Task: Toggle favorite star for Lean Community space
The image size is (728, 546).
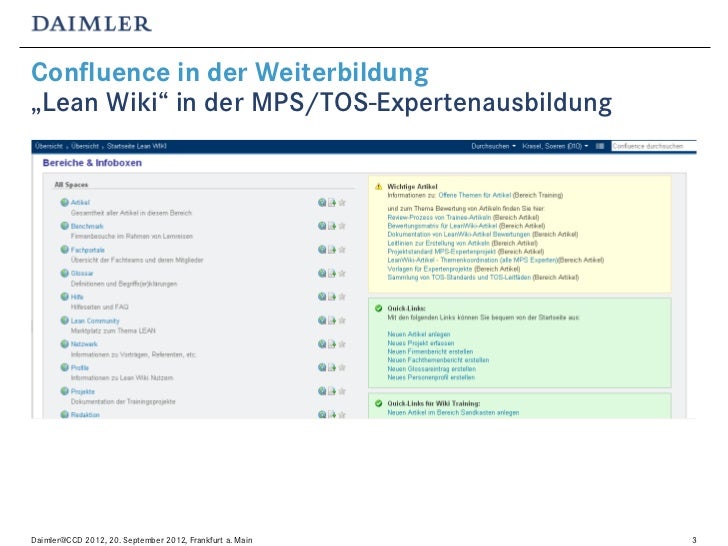Action: pyautogui.click(x=342, y=320)
